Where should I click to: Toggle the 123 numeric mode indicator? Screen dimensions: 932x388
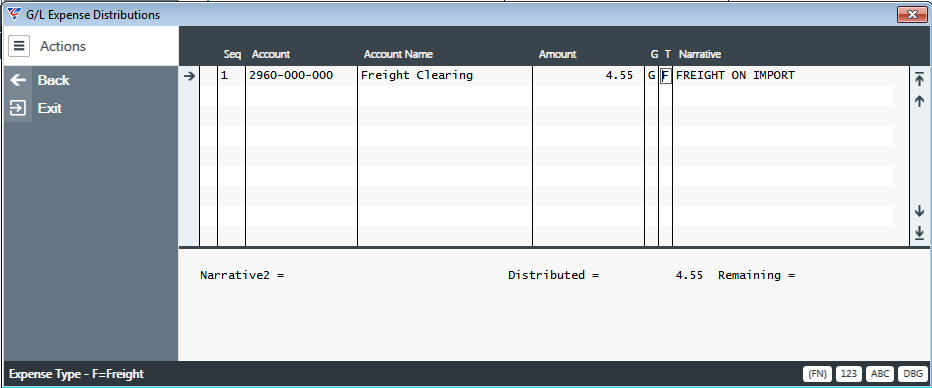pyautogui.click(x=849, y=374)
